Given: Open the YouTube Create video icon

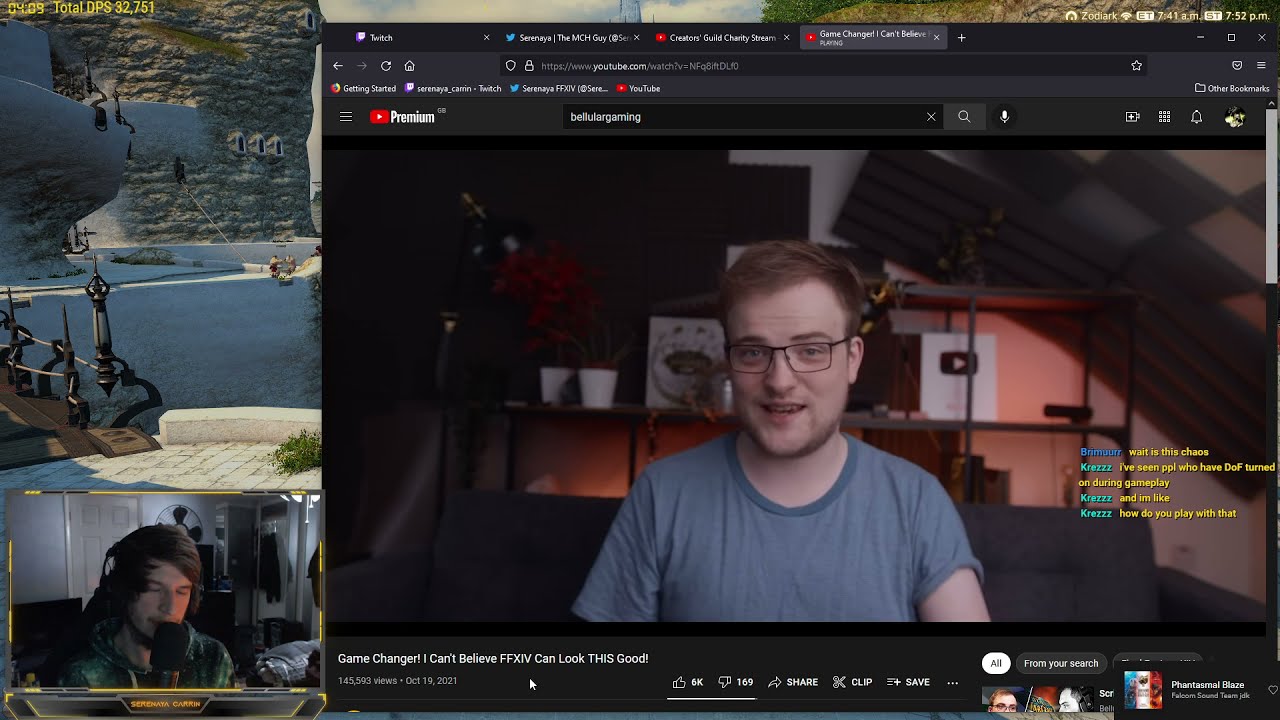Looking at the screenshot, I should (x=1133, y=117).
